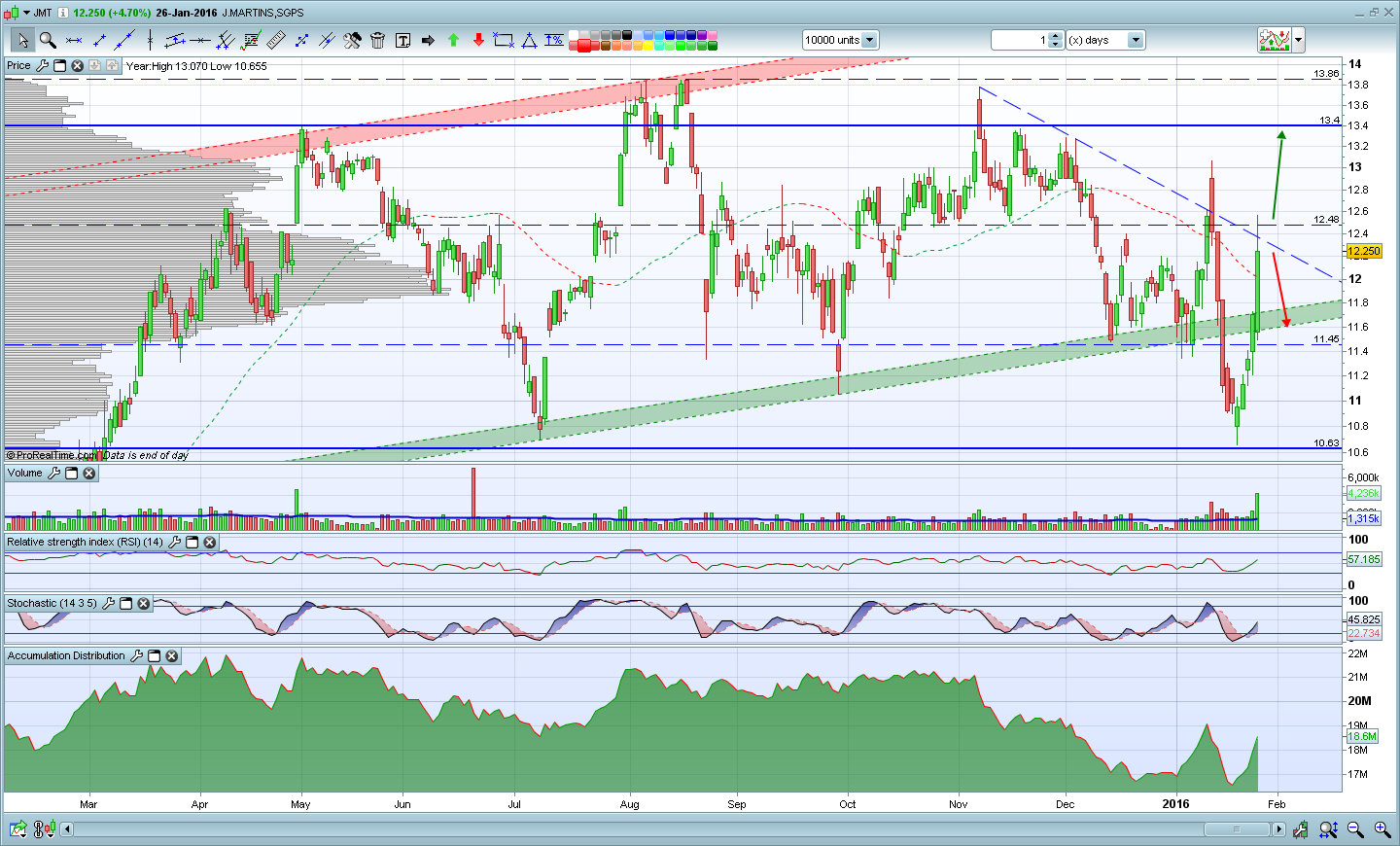Choose the selected red color swatch
Screen dimensions: 1400x846
(585, 45)
